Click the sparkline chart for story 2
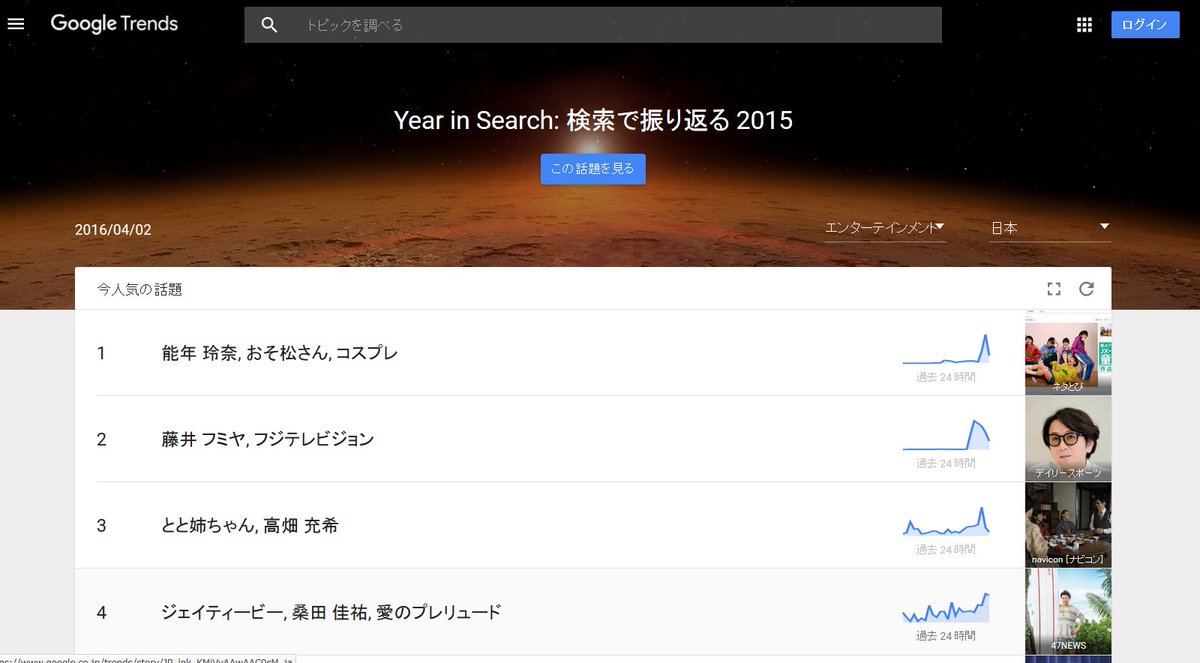The width and height of the screenshot is (1200, 663). [946, 435]
